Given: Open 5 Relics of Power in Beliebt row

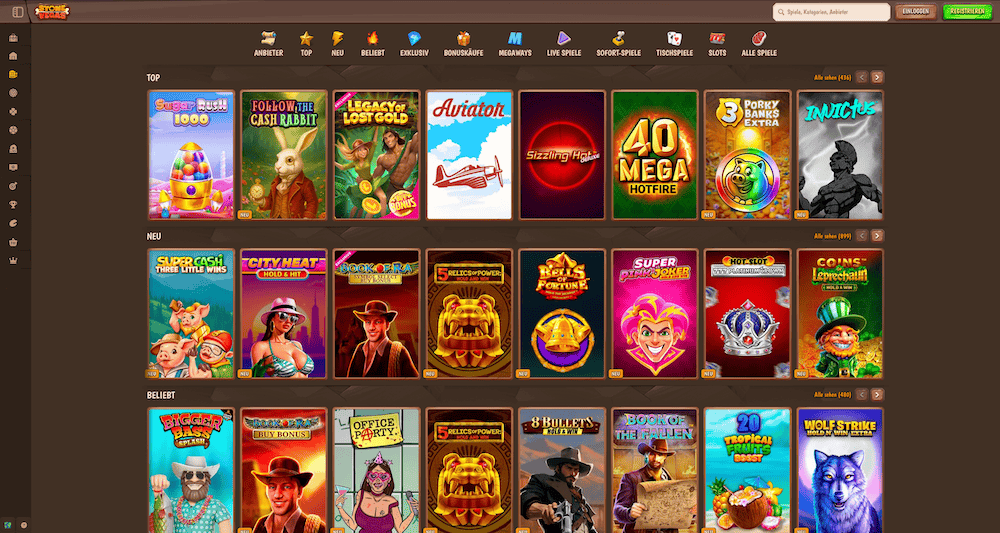Looking at the screenshot, I should pyautogui.click(x=469, y=471).
